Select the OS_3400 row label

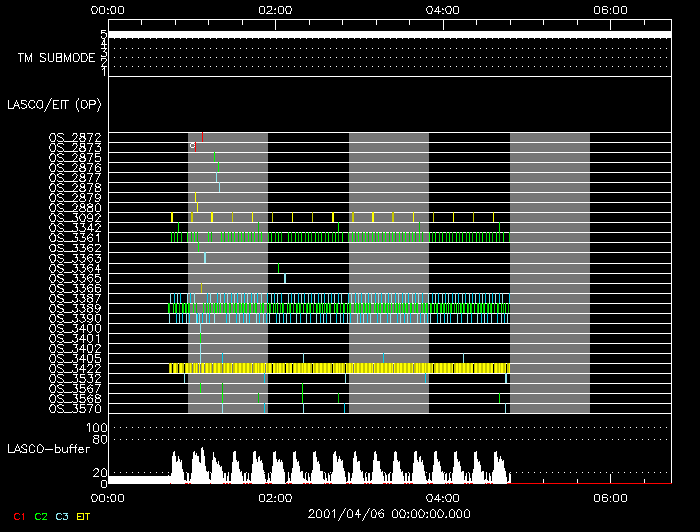point(75,328)
